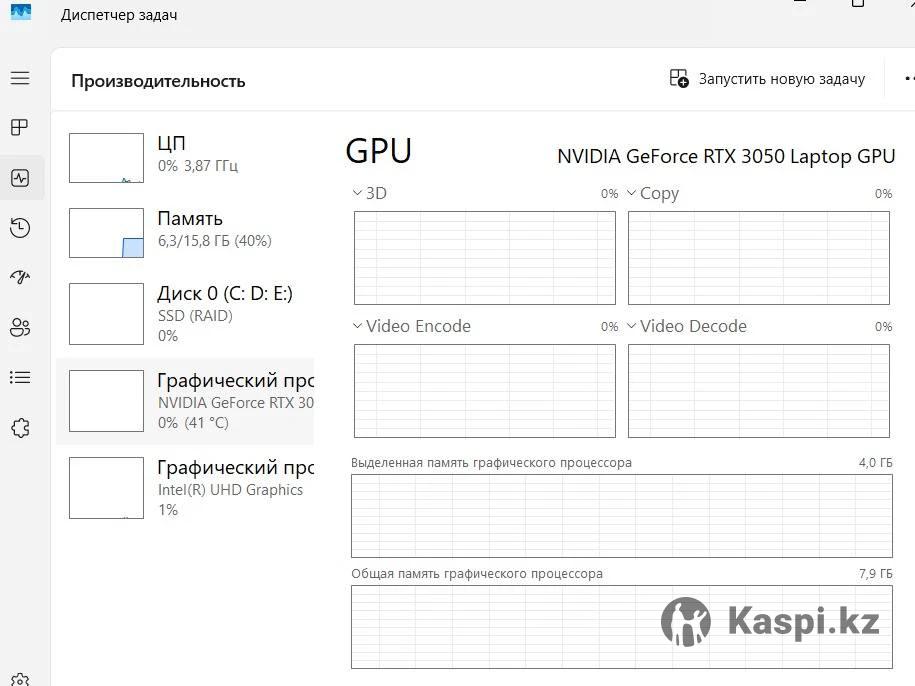The image size is (915, 686).
Task: Open the Services puzzle icon
Action: (20, 428)
